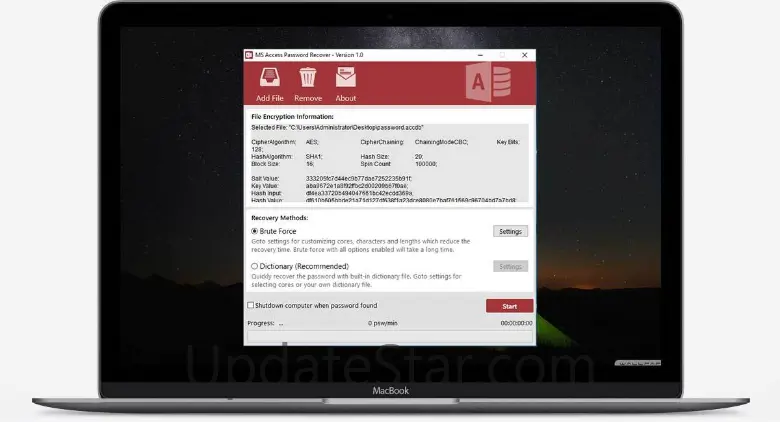
Task: Close the MS Access Password Recover window
Action: pyautogui.click(x=524, y=55)
